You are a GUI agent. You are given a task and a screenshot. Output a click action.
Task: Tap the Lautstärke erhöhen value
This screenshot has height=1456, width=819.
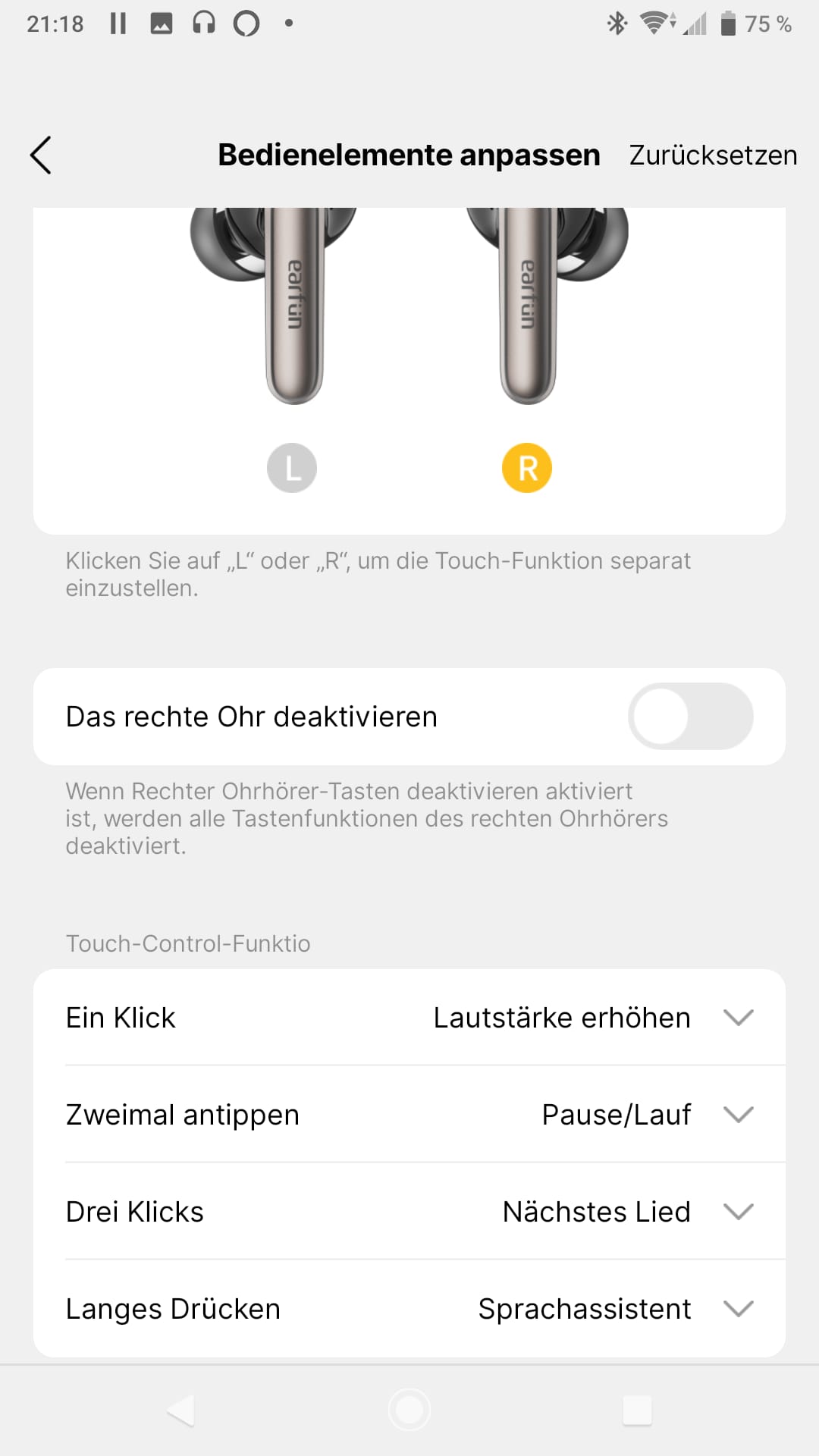coord(562,1018)
